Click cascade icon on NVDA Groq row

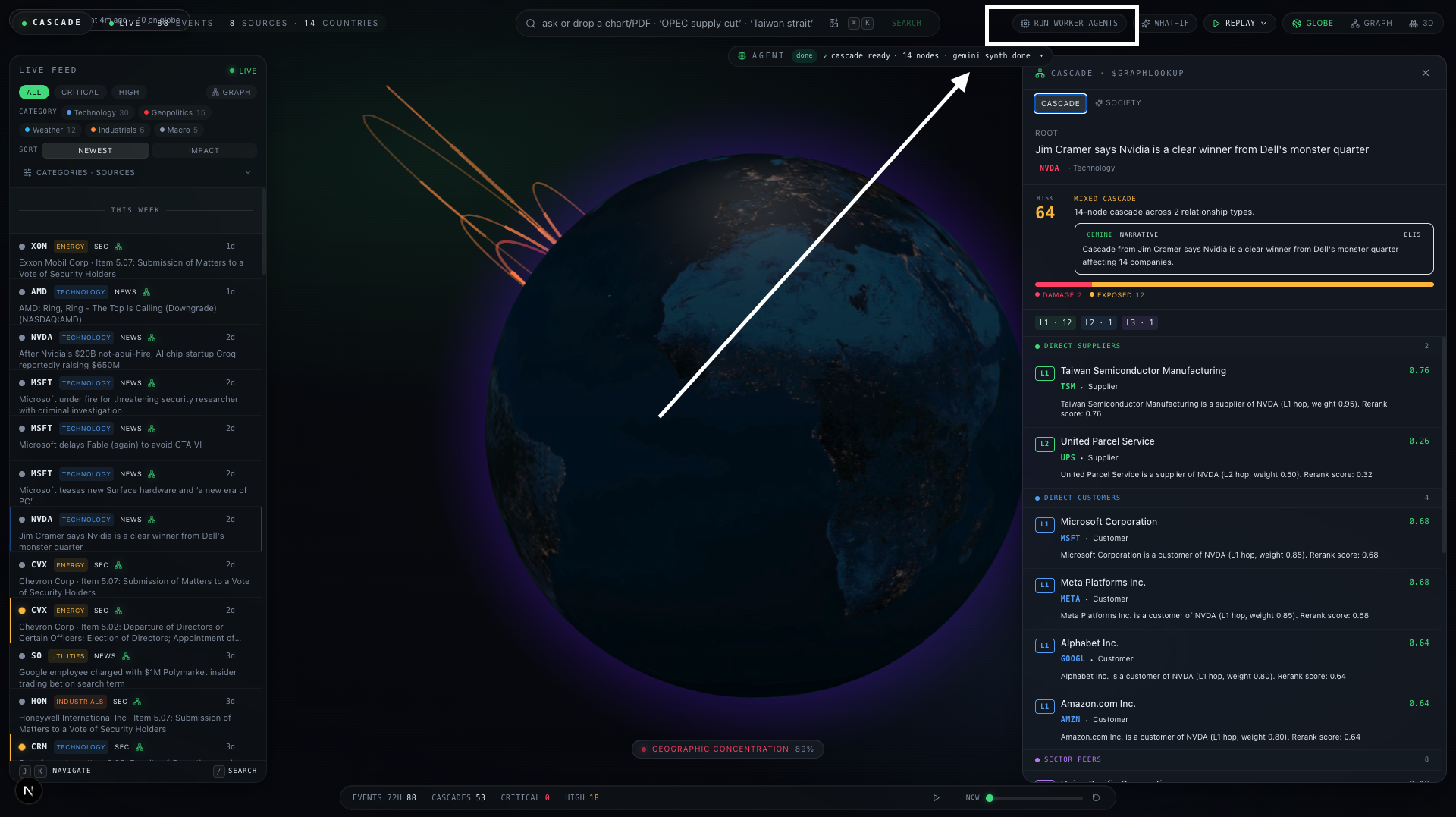click(x=152, y=338)
